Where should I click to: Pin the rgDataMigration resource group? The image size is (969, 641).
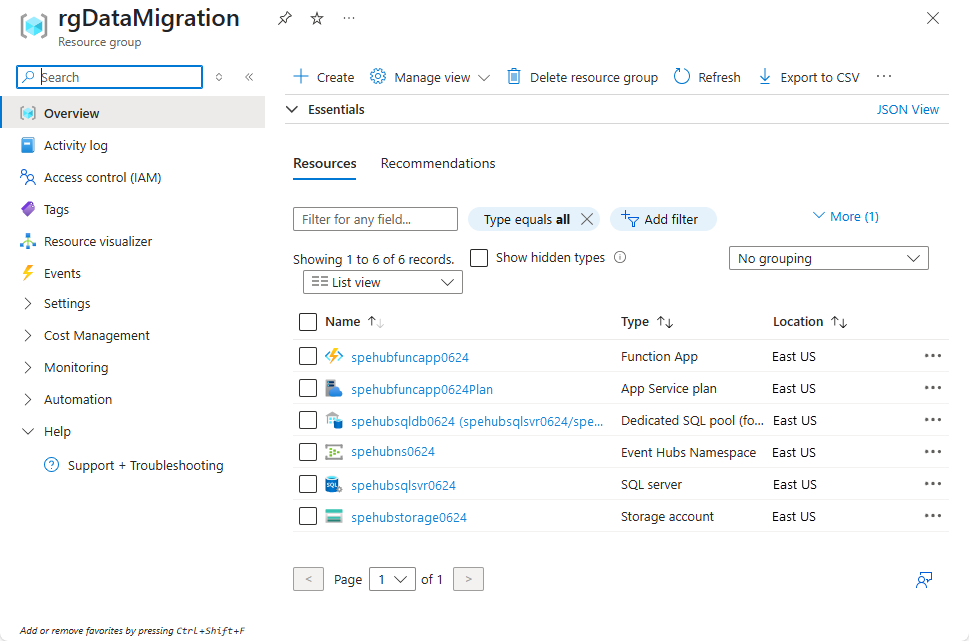coord(285,18)
